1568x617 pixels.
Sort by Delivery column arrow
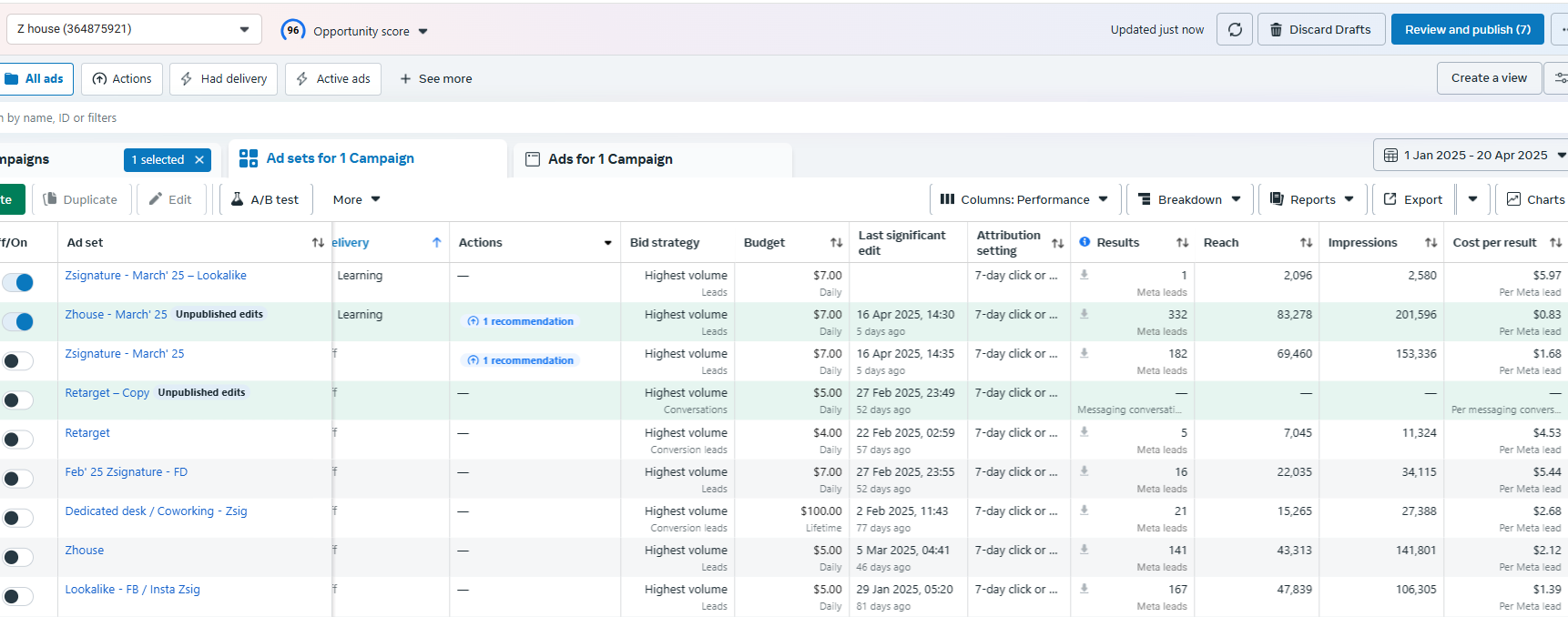point(437,242)
